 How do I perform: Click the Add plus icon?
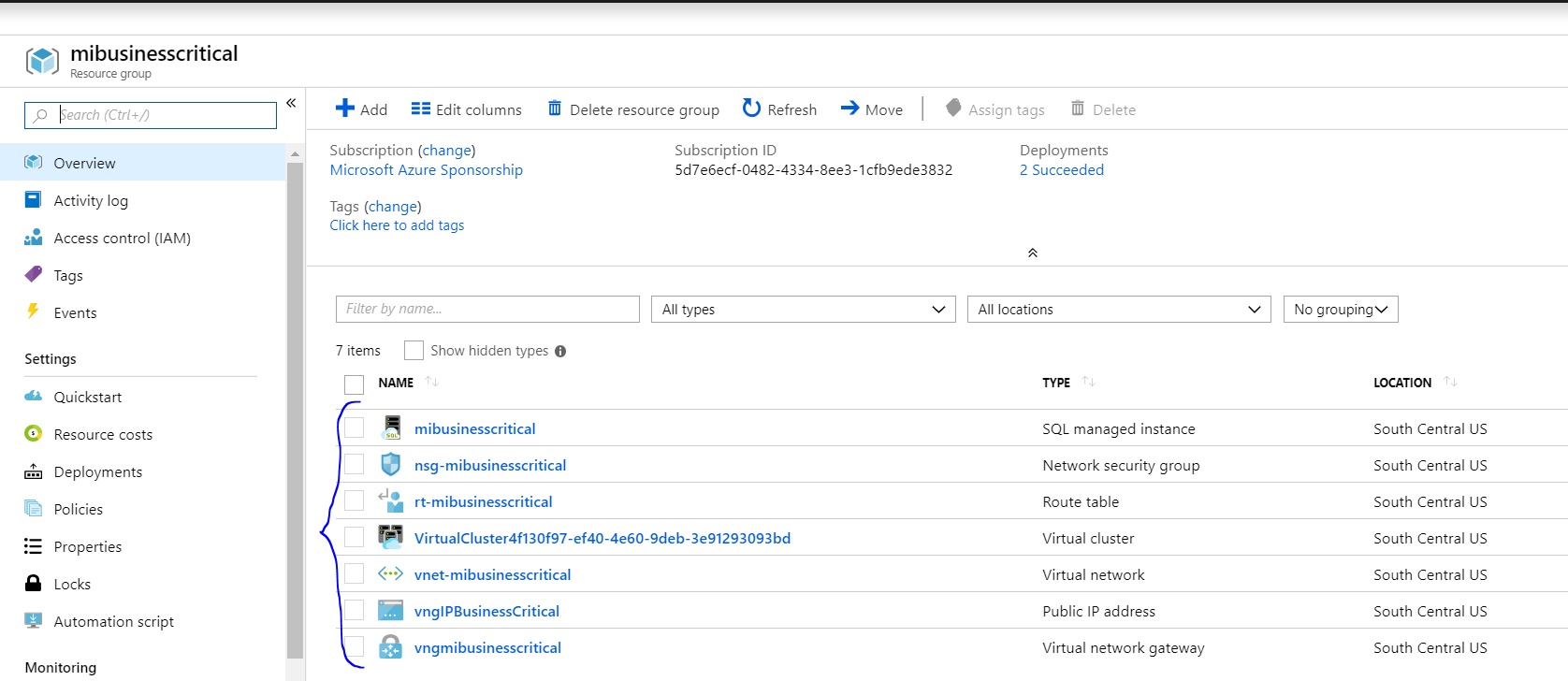pyautogui.click(x=345, y=109)
